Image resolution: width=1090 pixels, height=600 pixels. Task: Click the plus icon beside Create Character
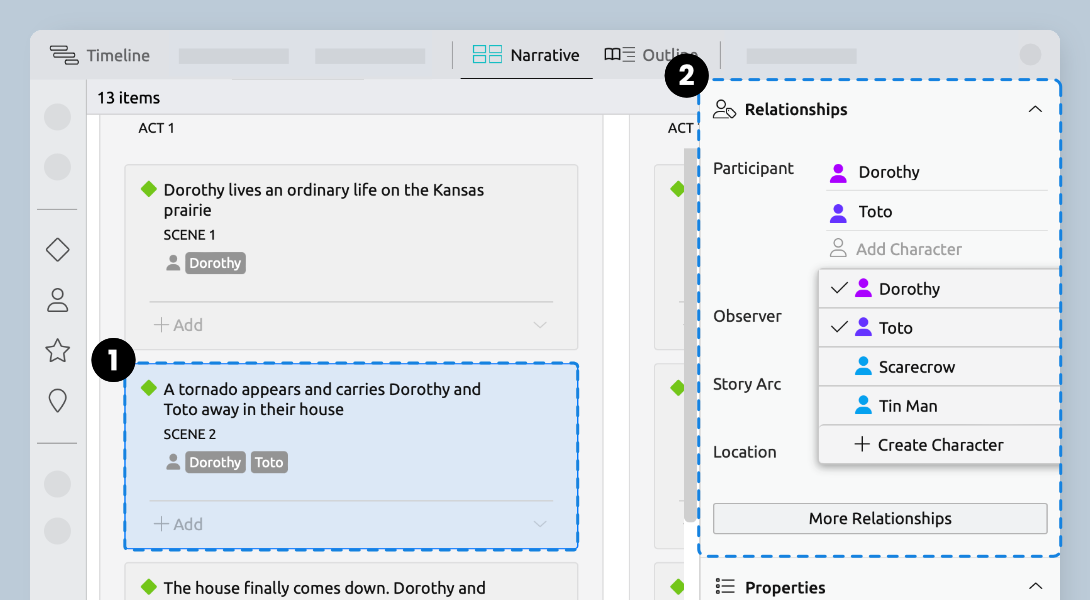[x=862, y=444]
